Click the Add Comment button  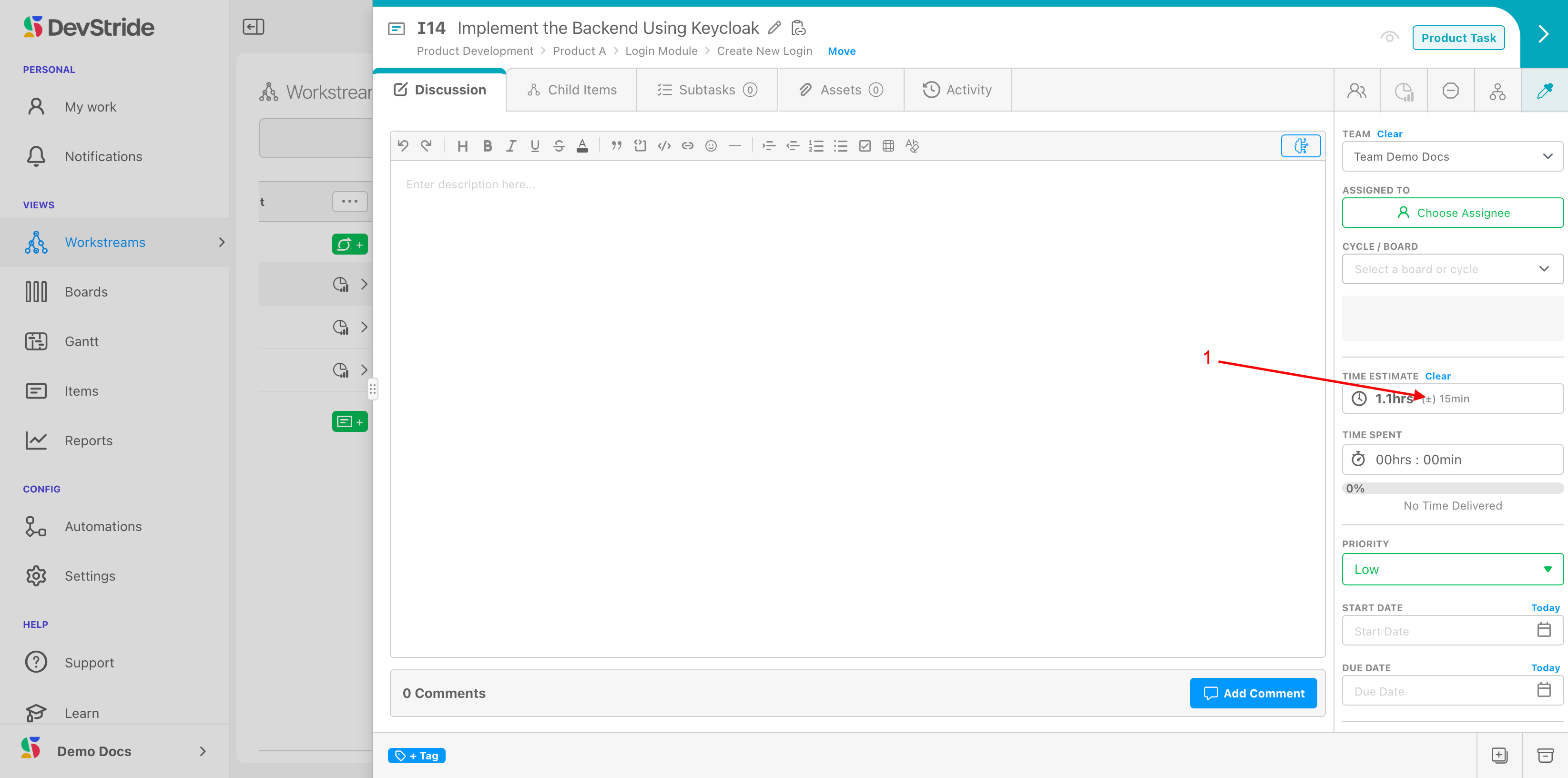click(1253, 693)
